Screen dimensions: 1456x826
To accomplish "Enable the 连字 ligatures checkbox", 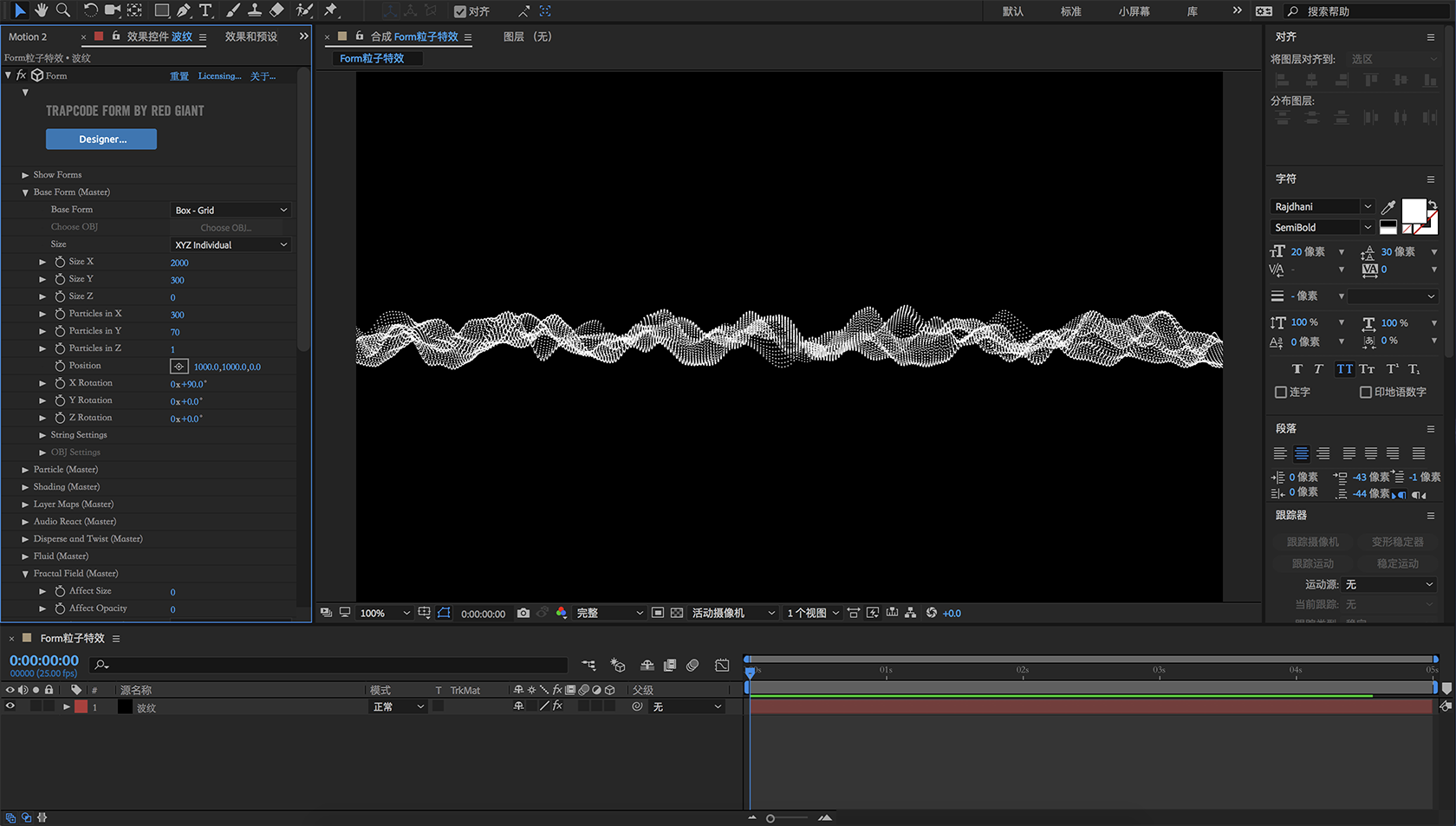I will (x=1281, y=392).
